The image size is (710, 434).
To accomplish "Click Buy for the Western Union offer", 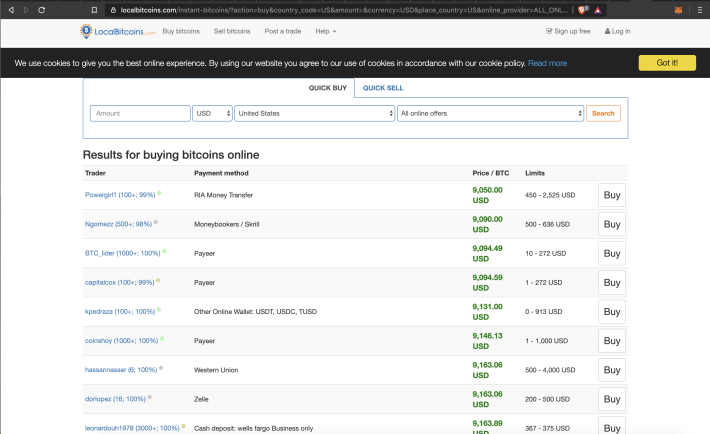I will tap(612, 370).
